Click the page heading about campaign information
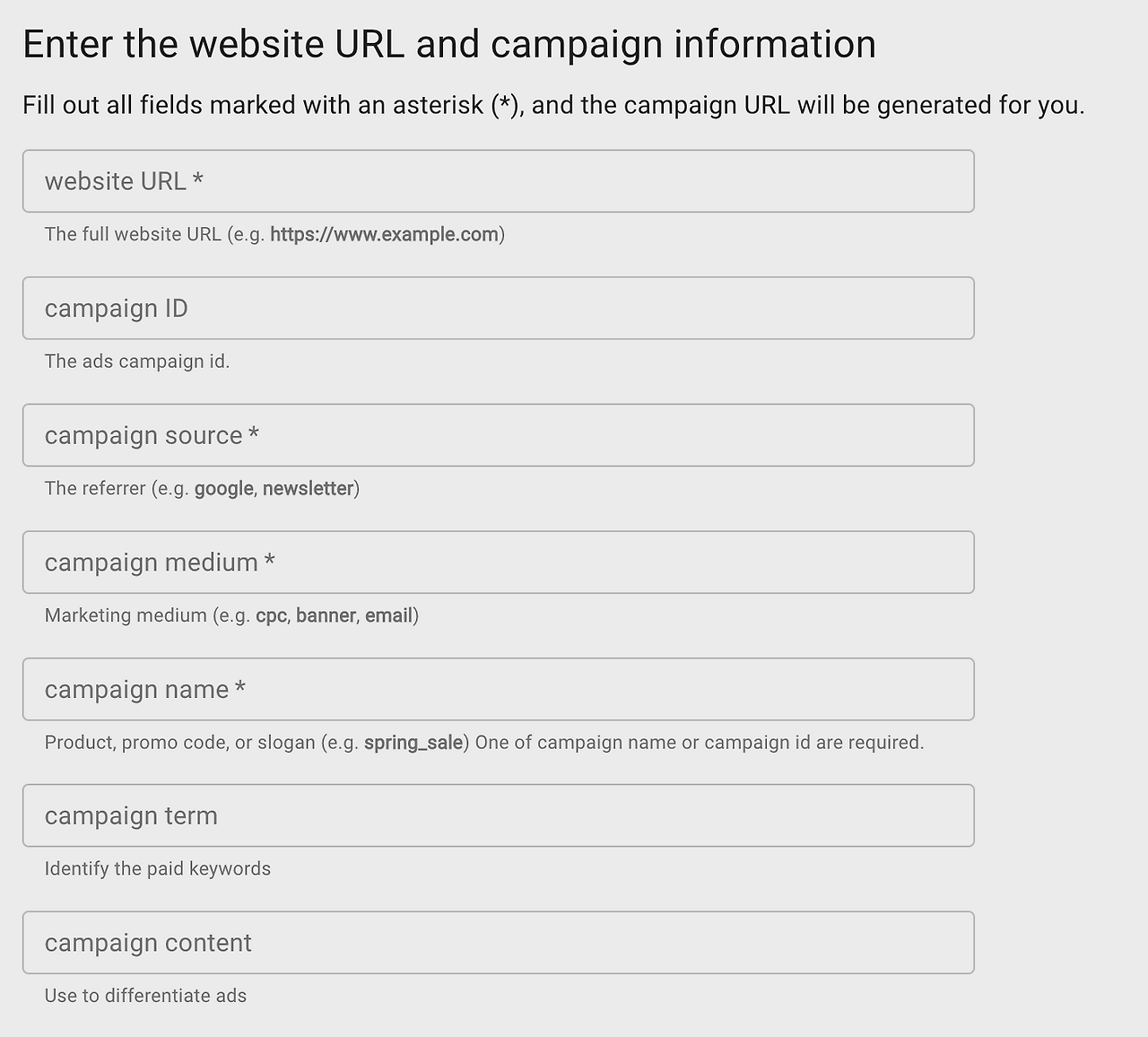 pos(448,44)
